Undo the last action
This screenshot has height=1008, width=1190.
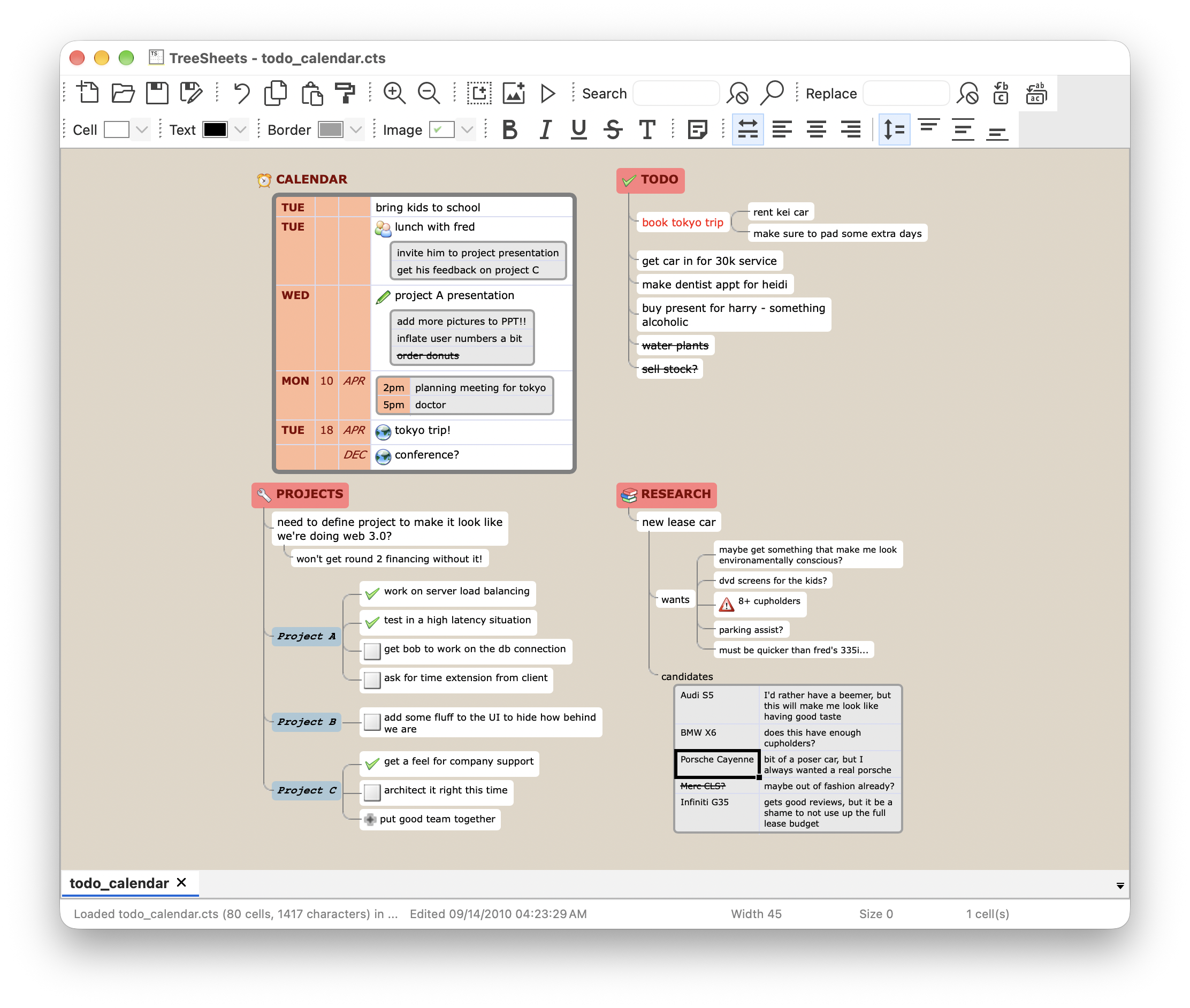241,93
